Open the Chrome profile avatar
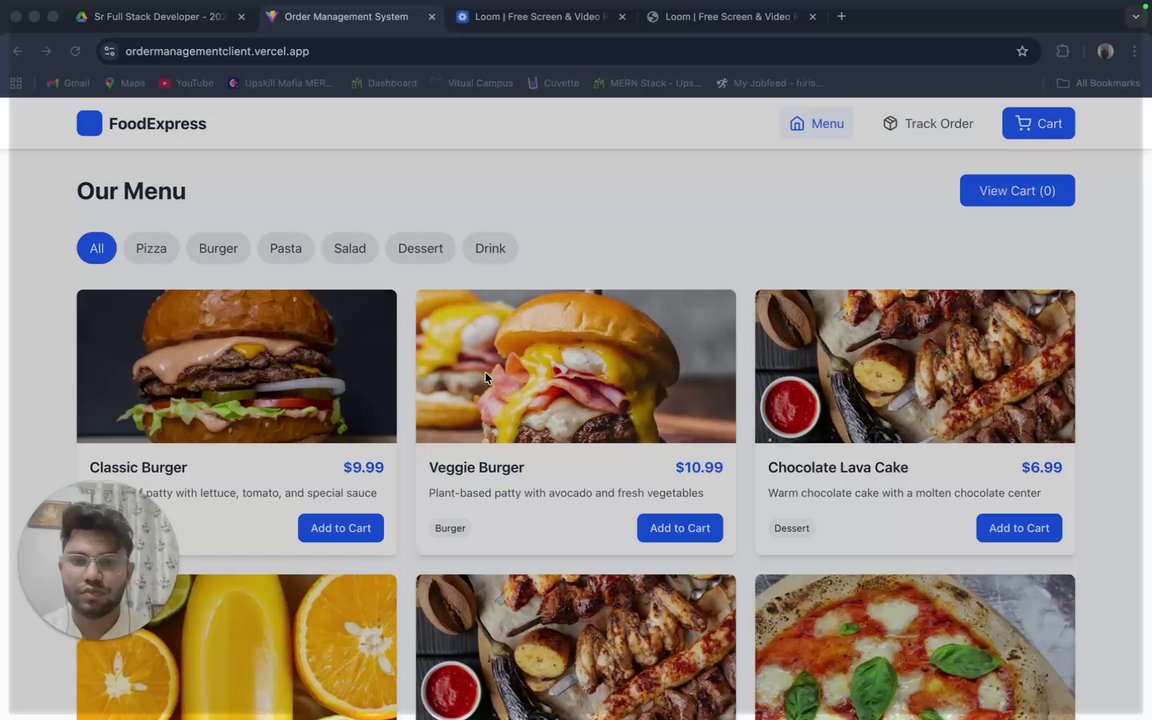The image size is (1152, 720). pyautogui.click(x=1105, y=51)
